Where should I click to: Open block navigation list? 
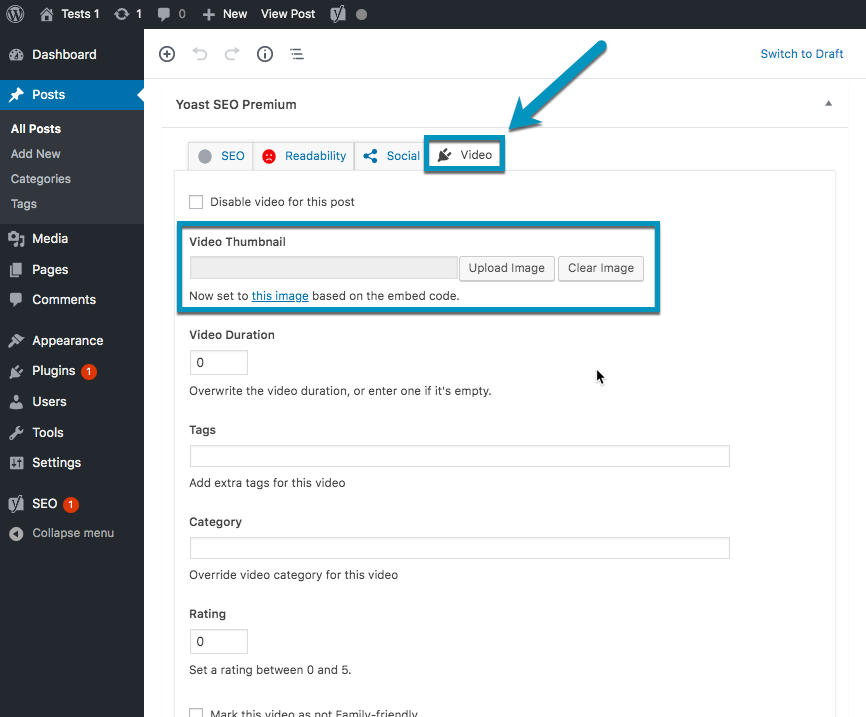point(297,54)
